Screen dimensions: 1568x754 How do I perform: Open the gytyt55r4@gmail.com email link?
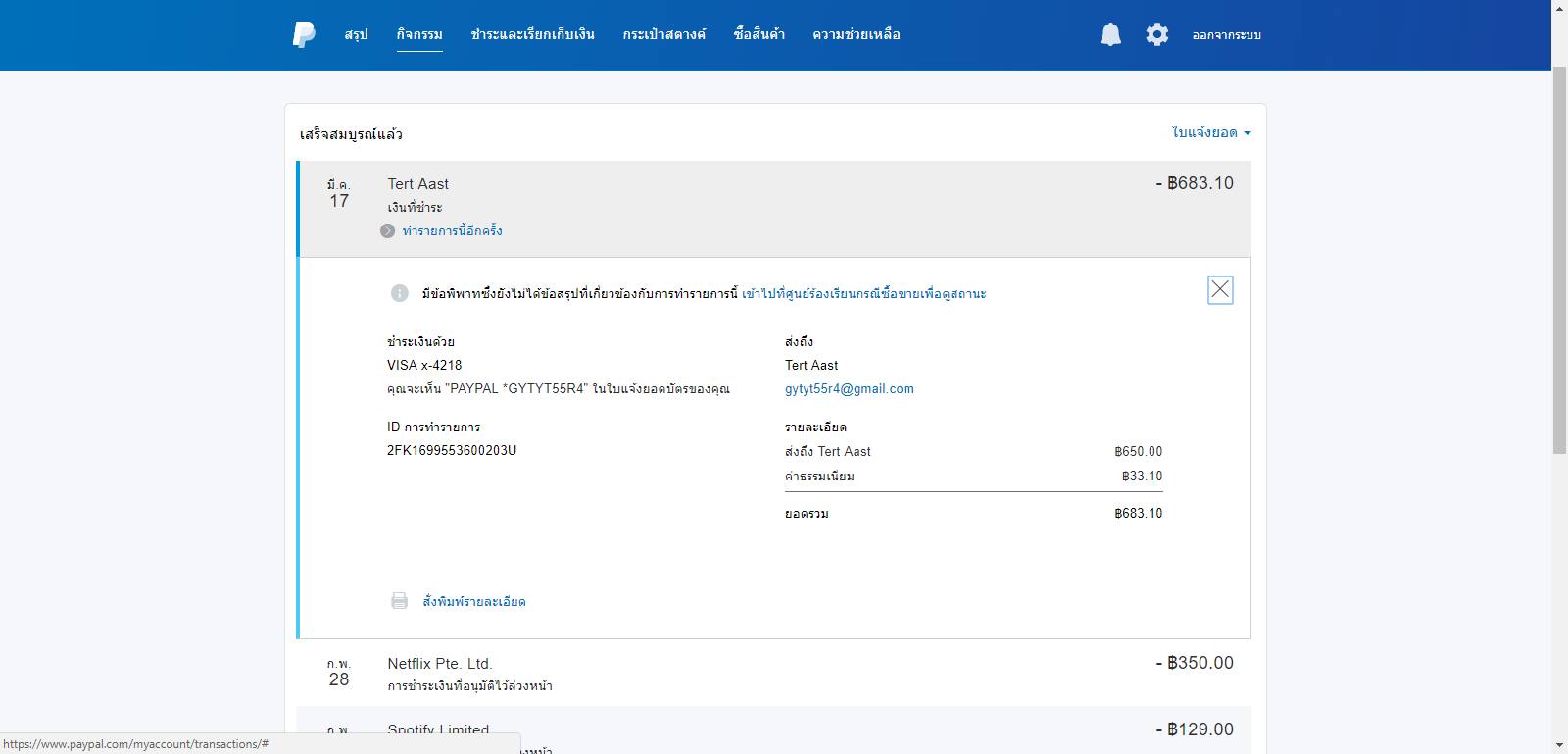(x=849, y=389)
